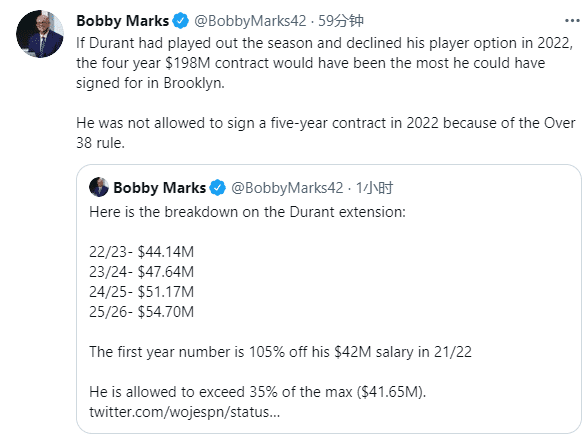Click the verified badge inside the quoted tweet
Image resolution: width=585 pixels, height=436 pixels.
[x=218, y=188]
